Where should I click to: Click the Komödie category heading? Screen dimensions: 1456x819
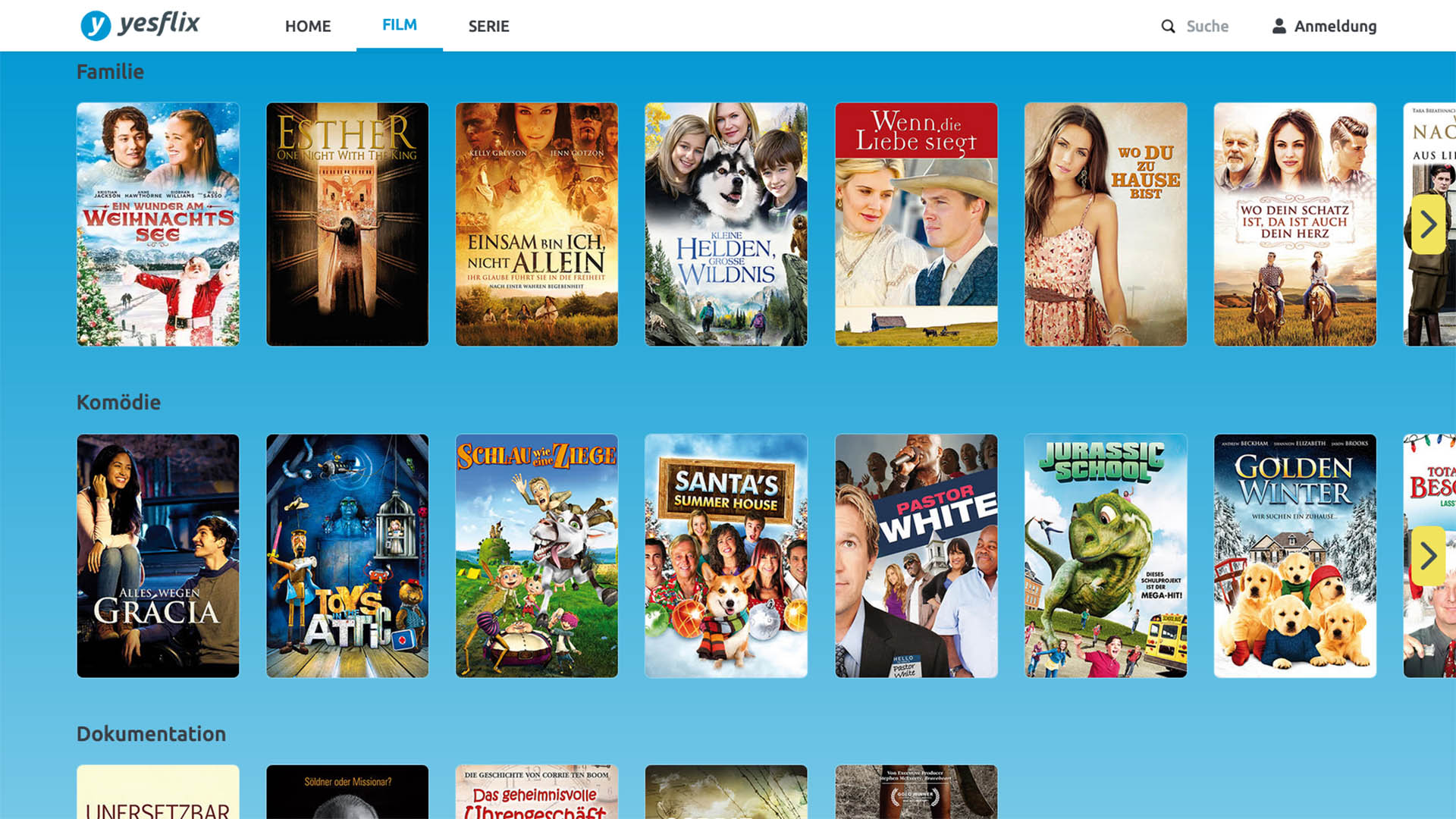(x=118, y=403)
